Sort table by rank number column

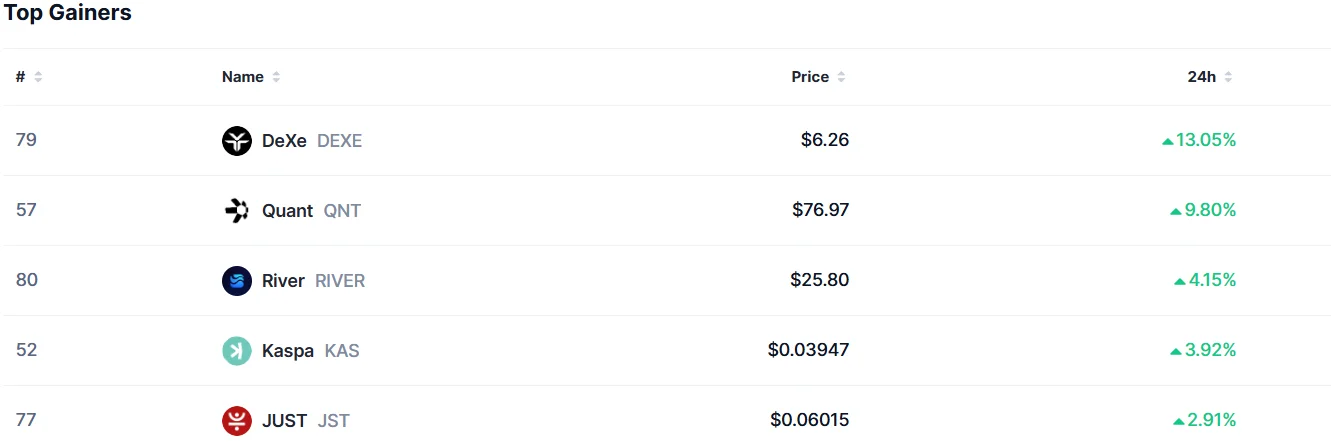[x=29, y=77]
